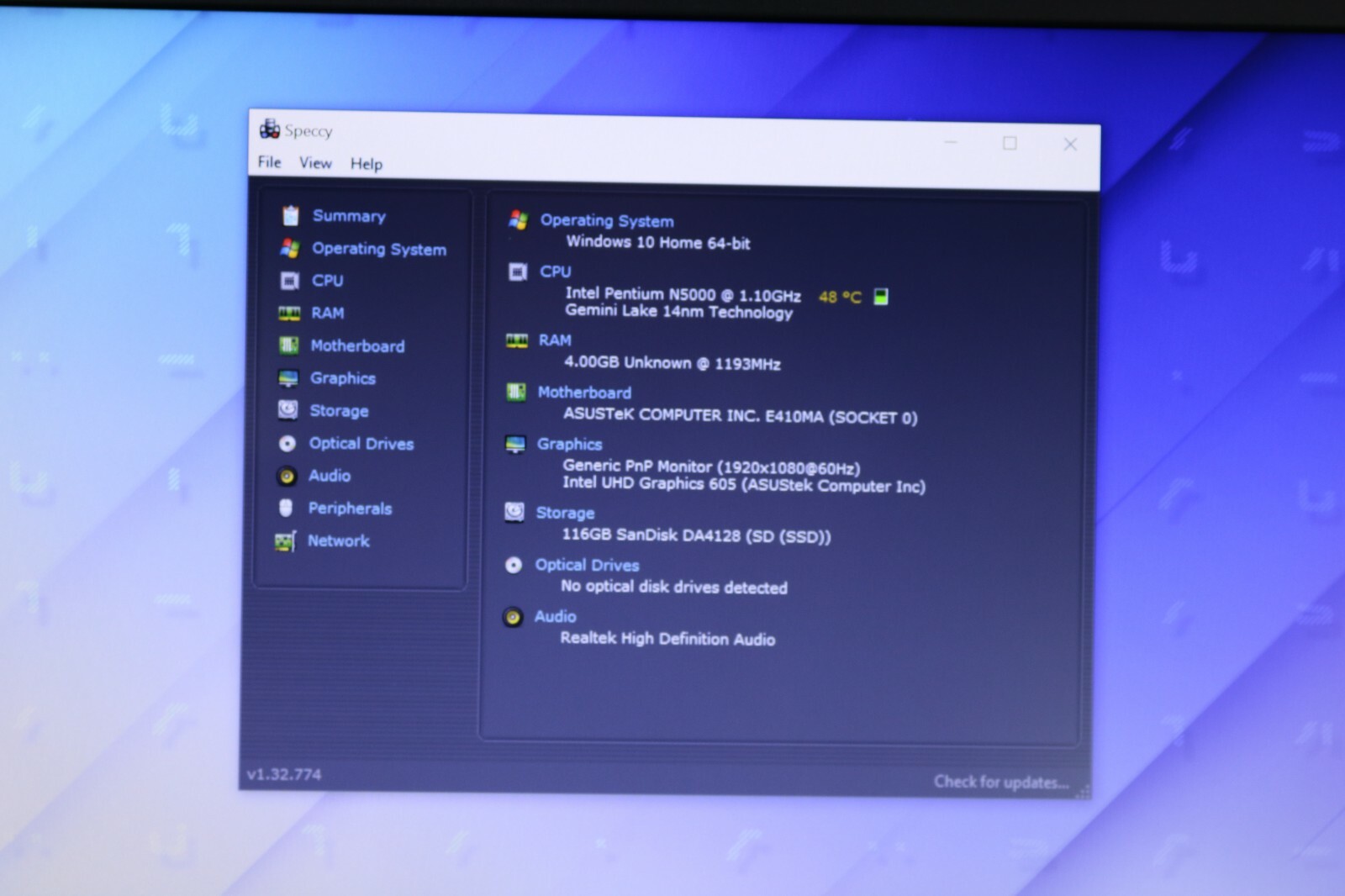This screenshot has width=1345, height=896.
Task: Click the Motherboard icon in sidebar
Action: tap(288, 345)
